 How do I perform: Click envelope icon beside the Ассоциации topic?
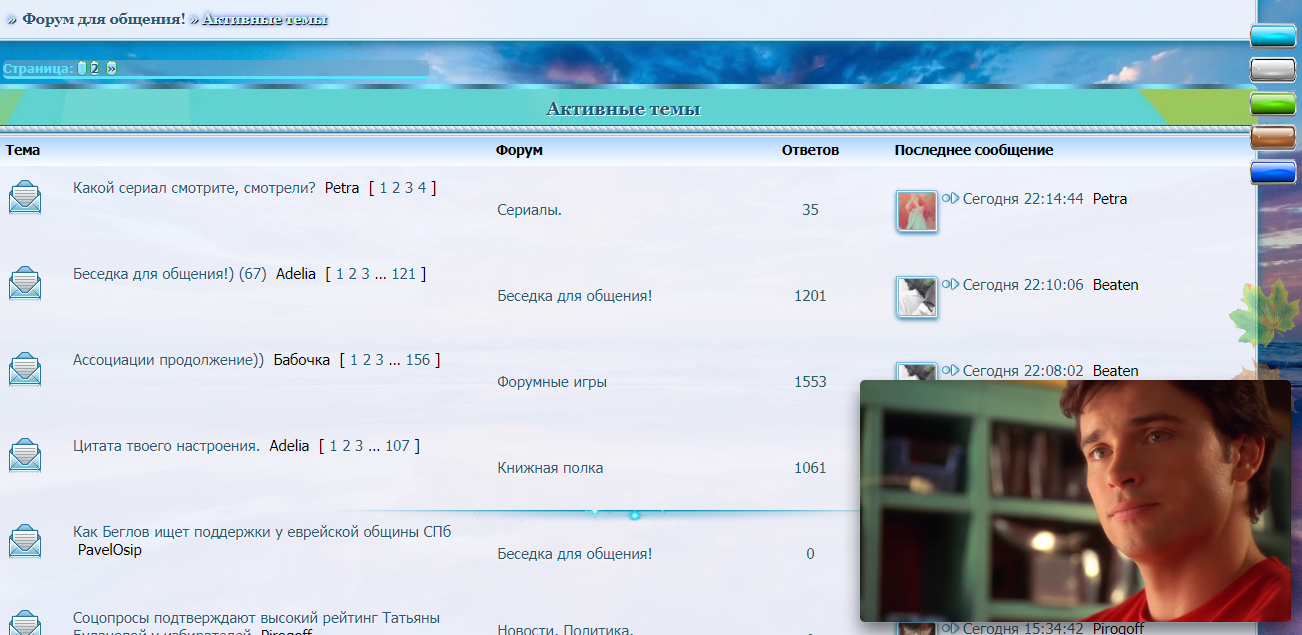[x=25, y=369]
